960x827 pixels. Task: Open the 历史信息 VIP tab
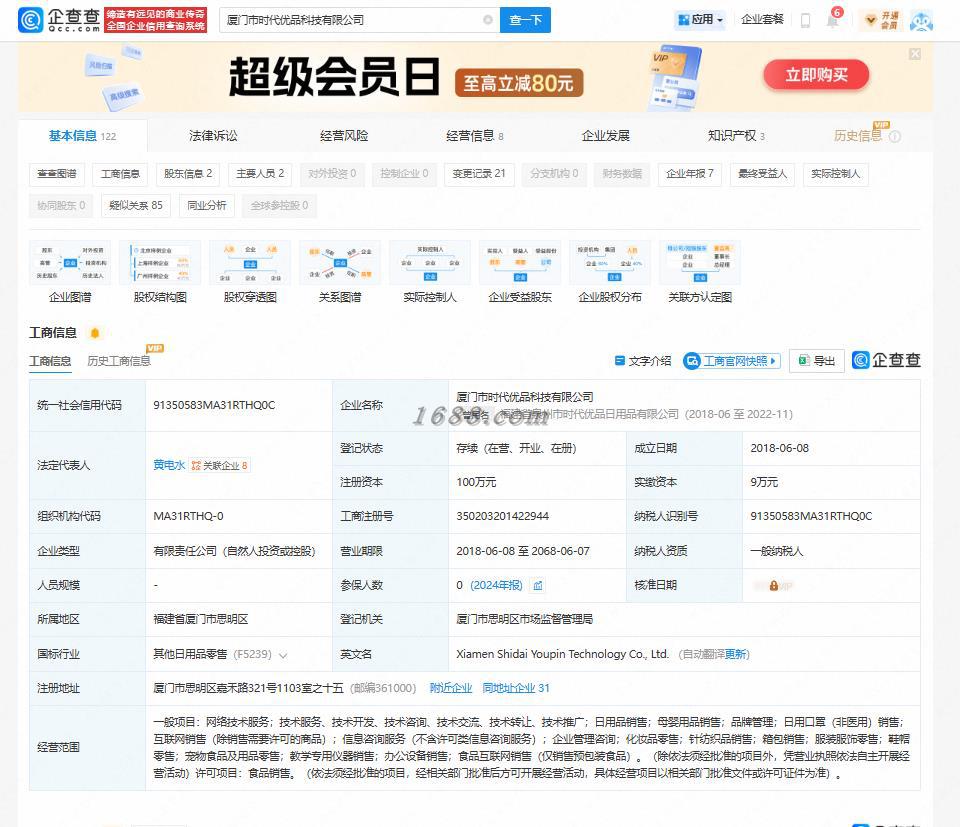pos(858,136)
